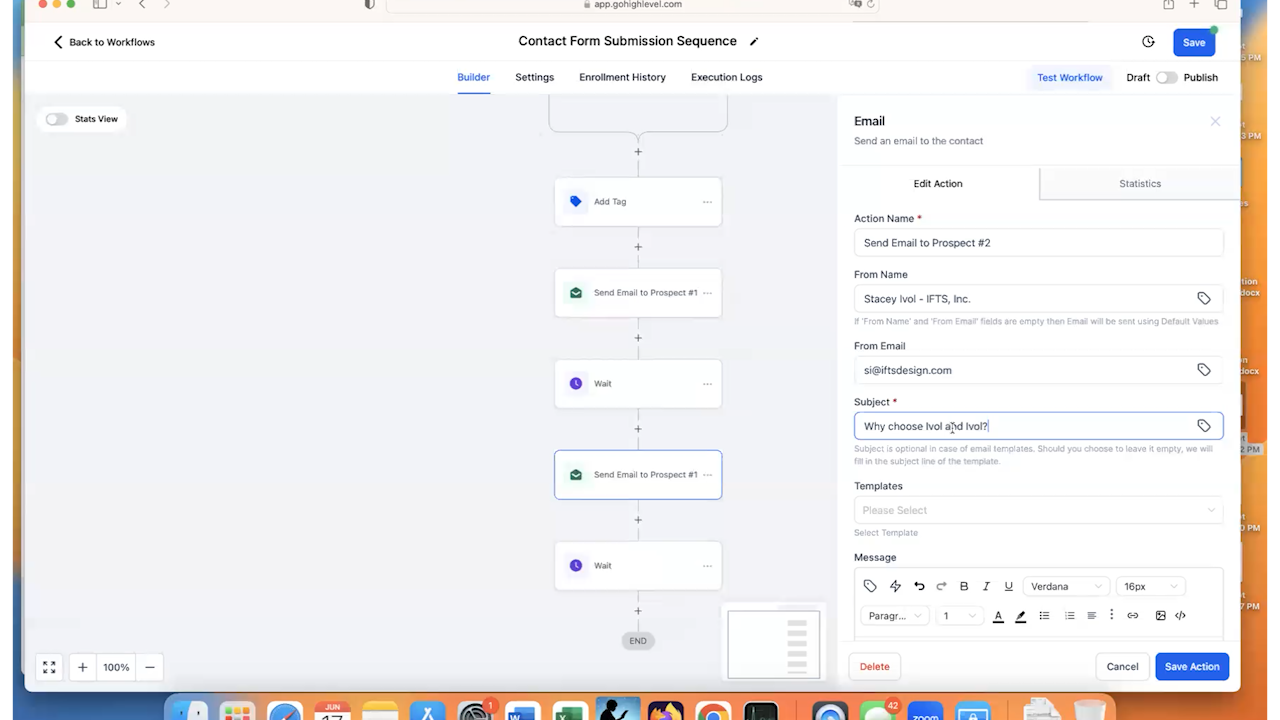The width and height of the screenshot is (1280, 720).
Task: Open the Templates Please Select dropdown
Action: [1037, 510]
